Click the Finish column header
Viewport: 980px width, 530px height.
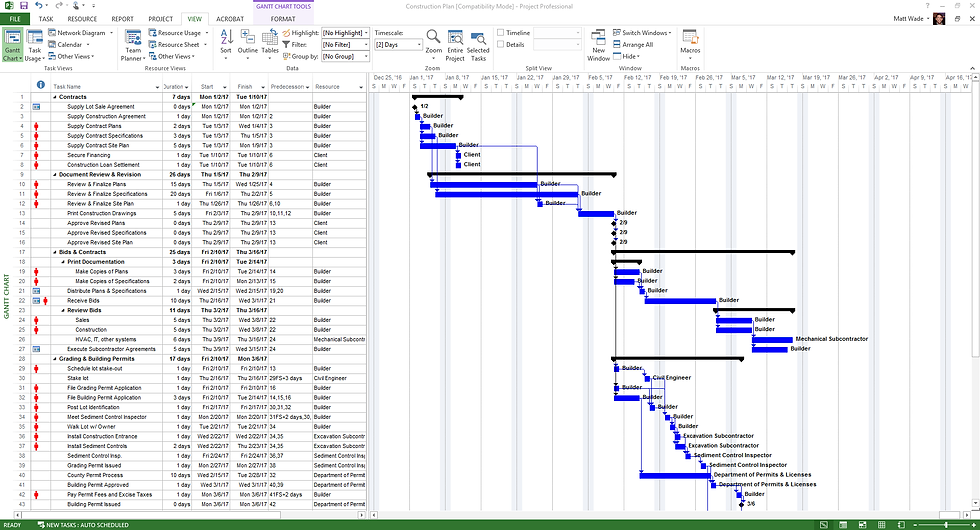pyautogui.click(x=250, y=87)
